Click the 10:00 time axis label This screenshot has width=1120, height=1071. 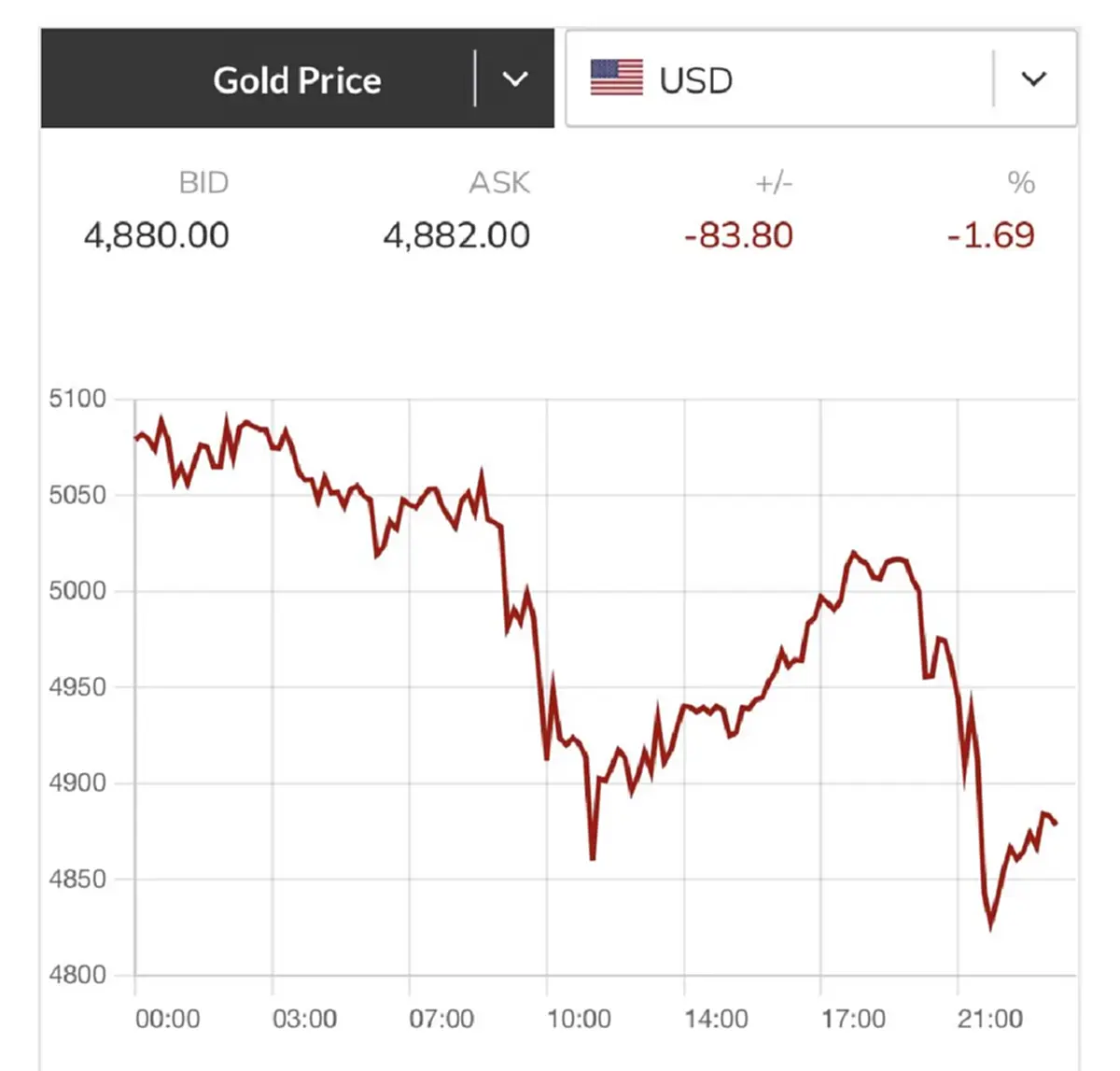579,1018
